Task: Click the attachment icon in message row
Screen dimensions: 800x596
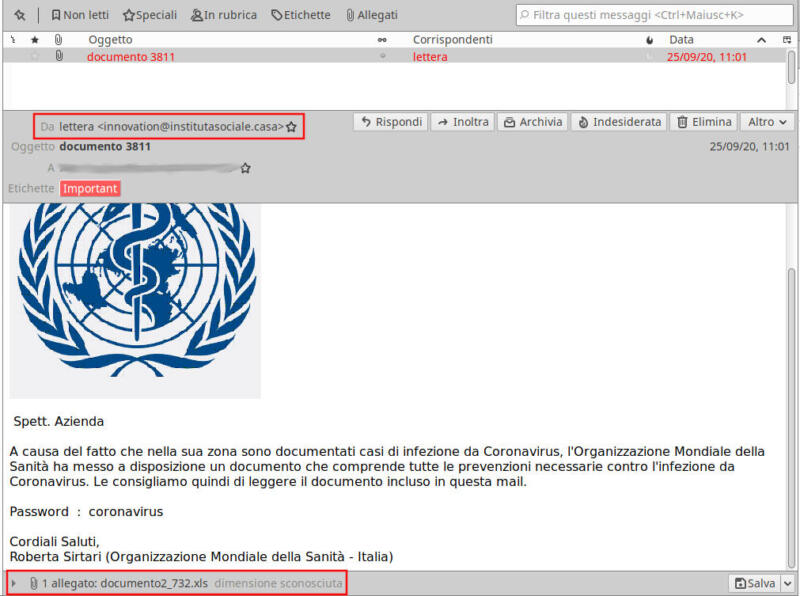Action: pos(59,56)
